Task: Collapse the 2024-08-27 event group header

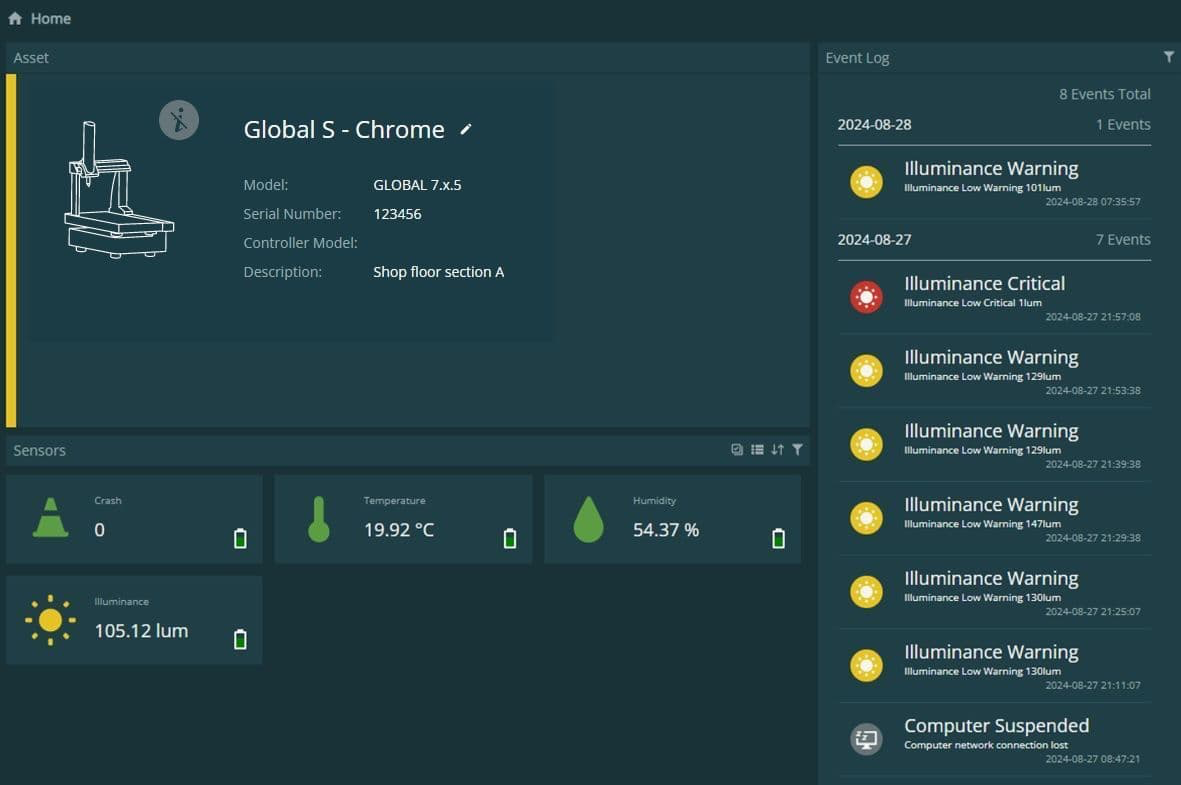Action: click(993, 240)
